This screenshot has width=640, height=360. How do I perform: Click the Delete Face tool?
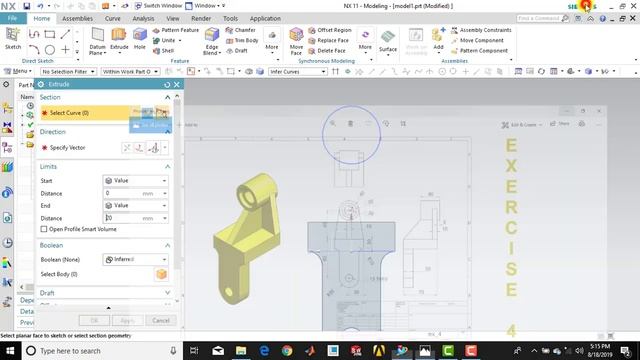click(x=327, y=51)
